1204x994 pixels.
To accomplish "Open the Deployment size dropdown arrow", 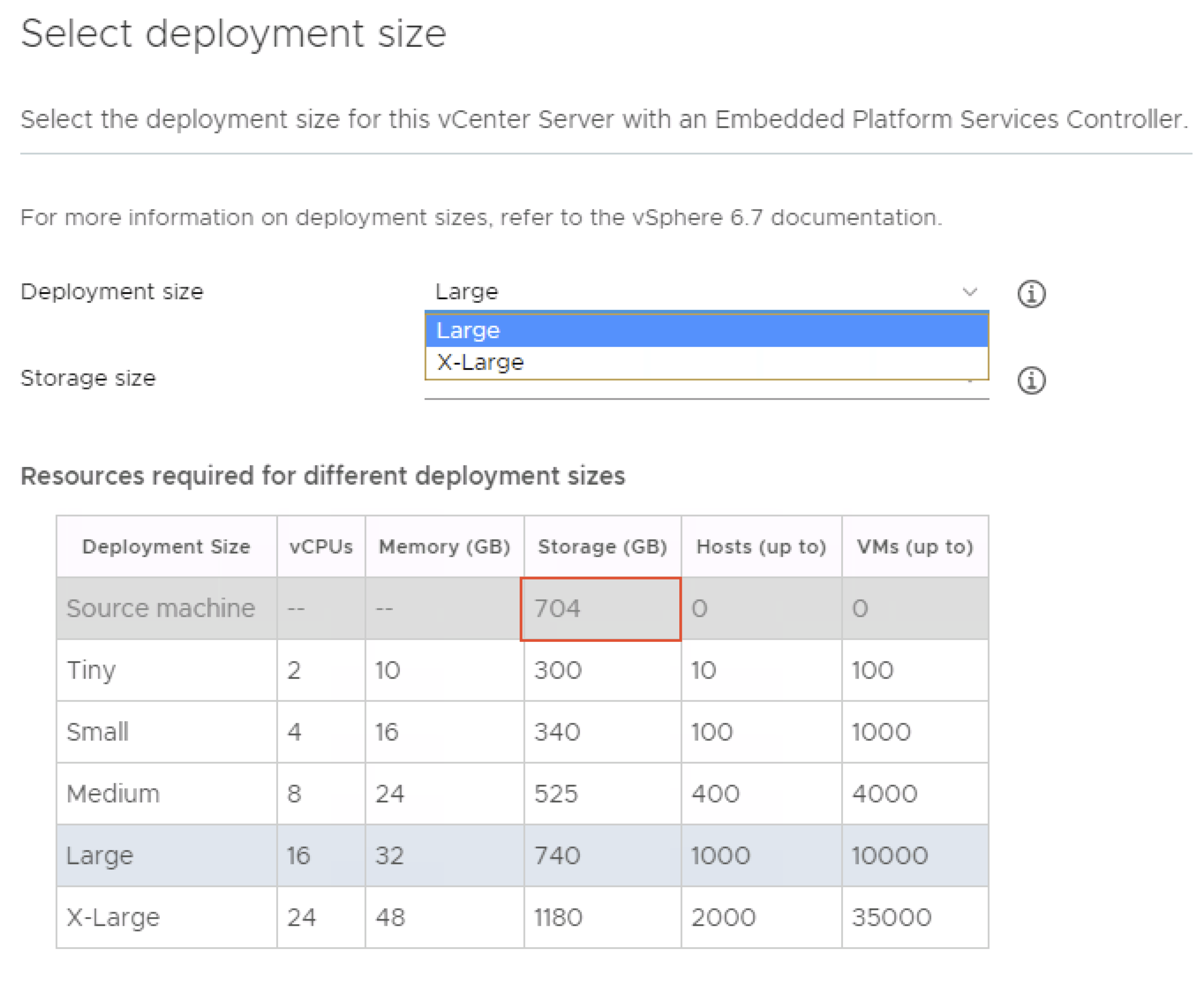I will tap(969, 291).
